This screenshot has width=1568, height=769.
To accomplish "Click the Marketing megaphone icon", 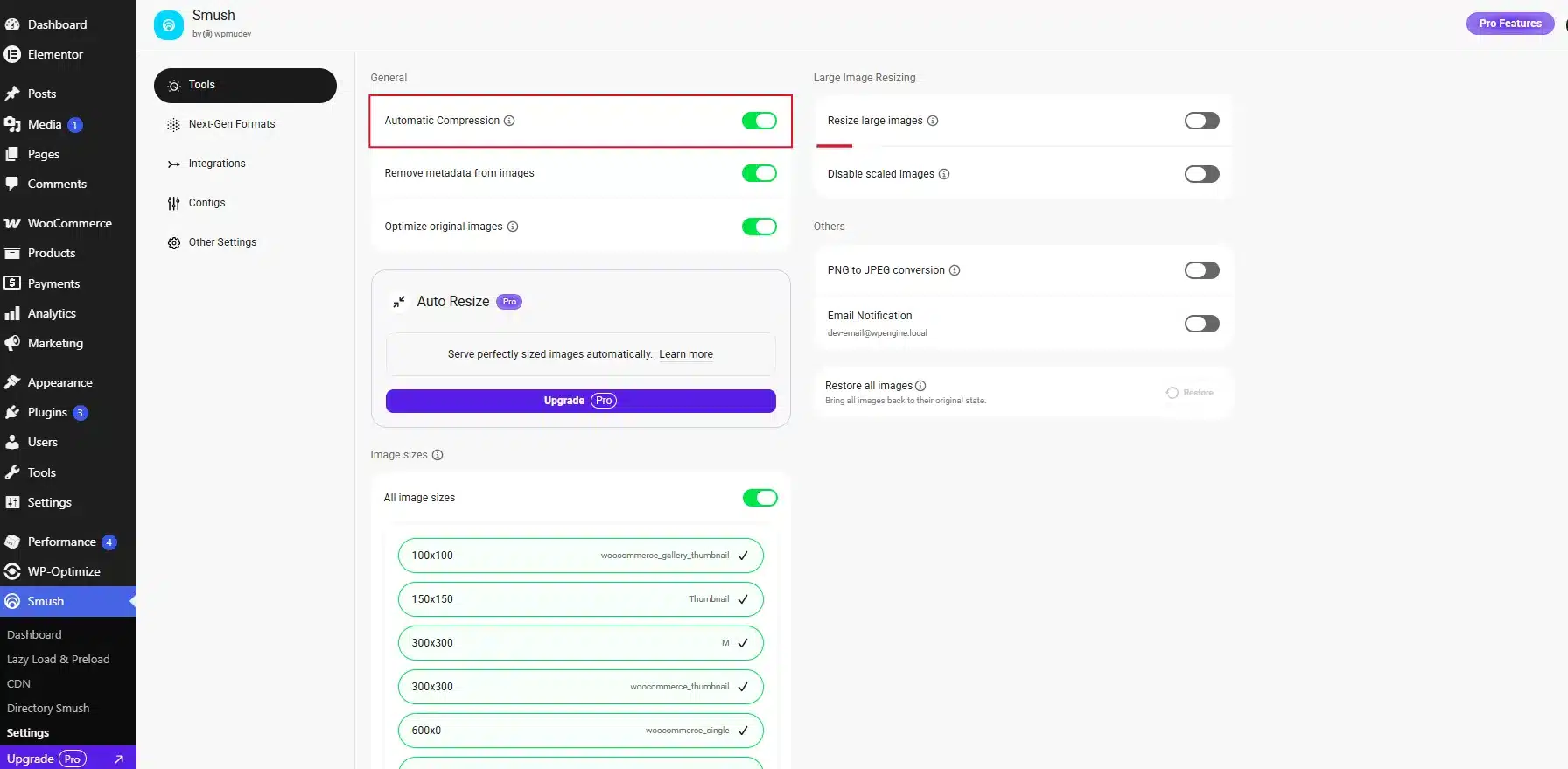I will point(12,343).
